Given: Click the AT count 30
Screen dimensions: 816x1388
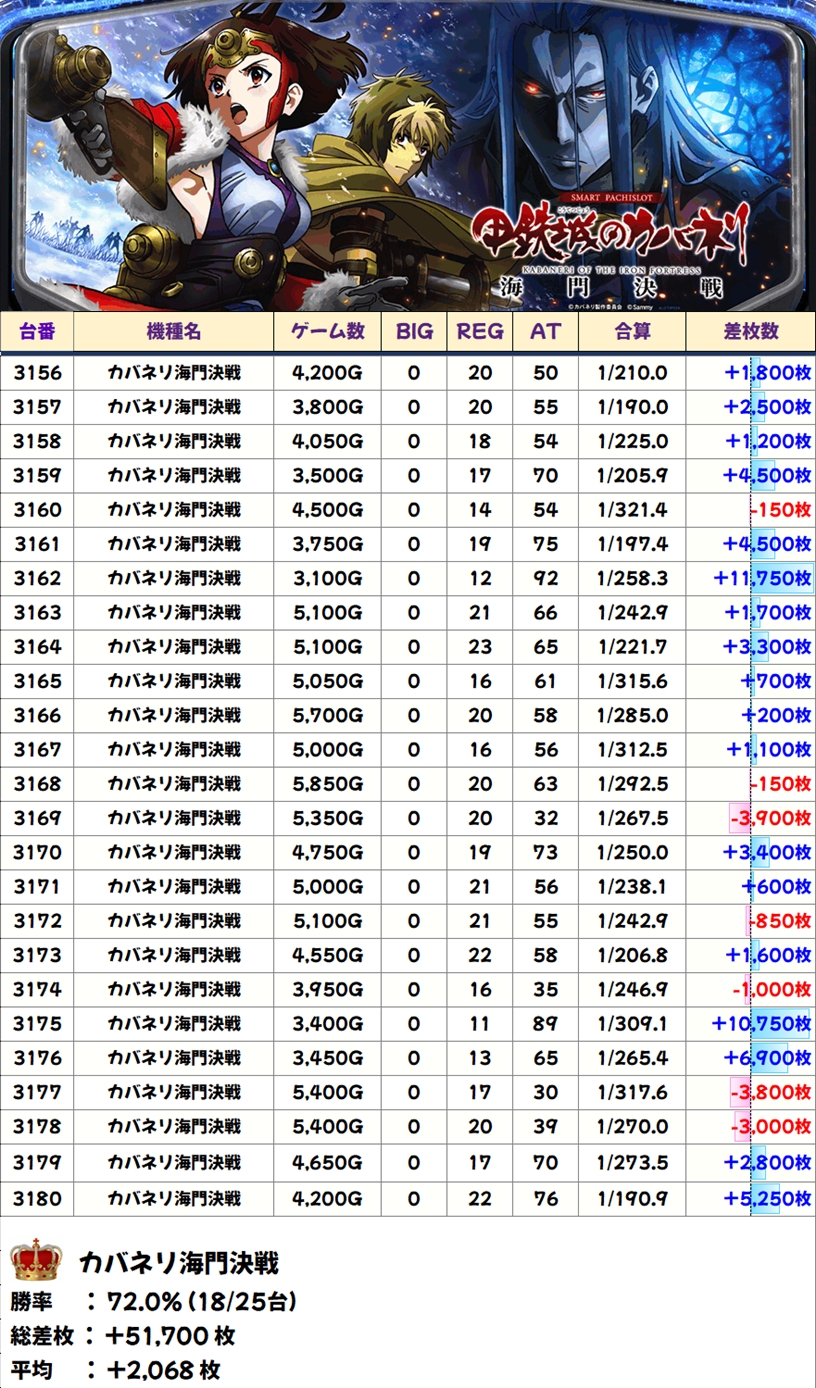Looking at the screenshot, I should tap(546, 1092).
